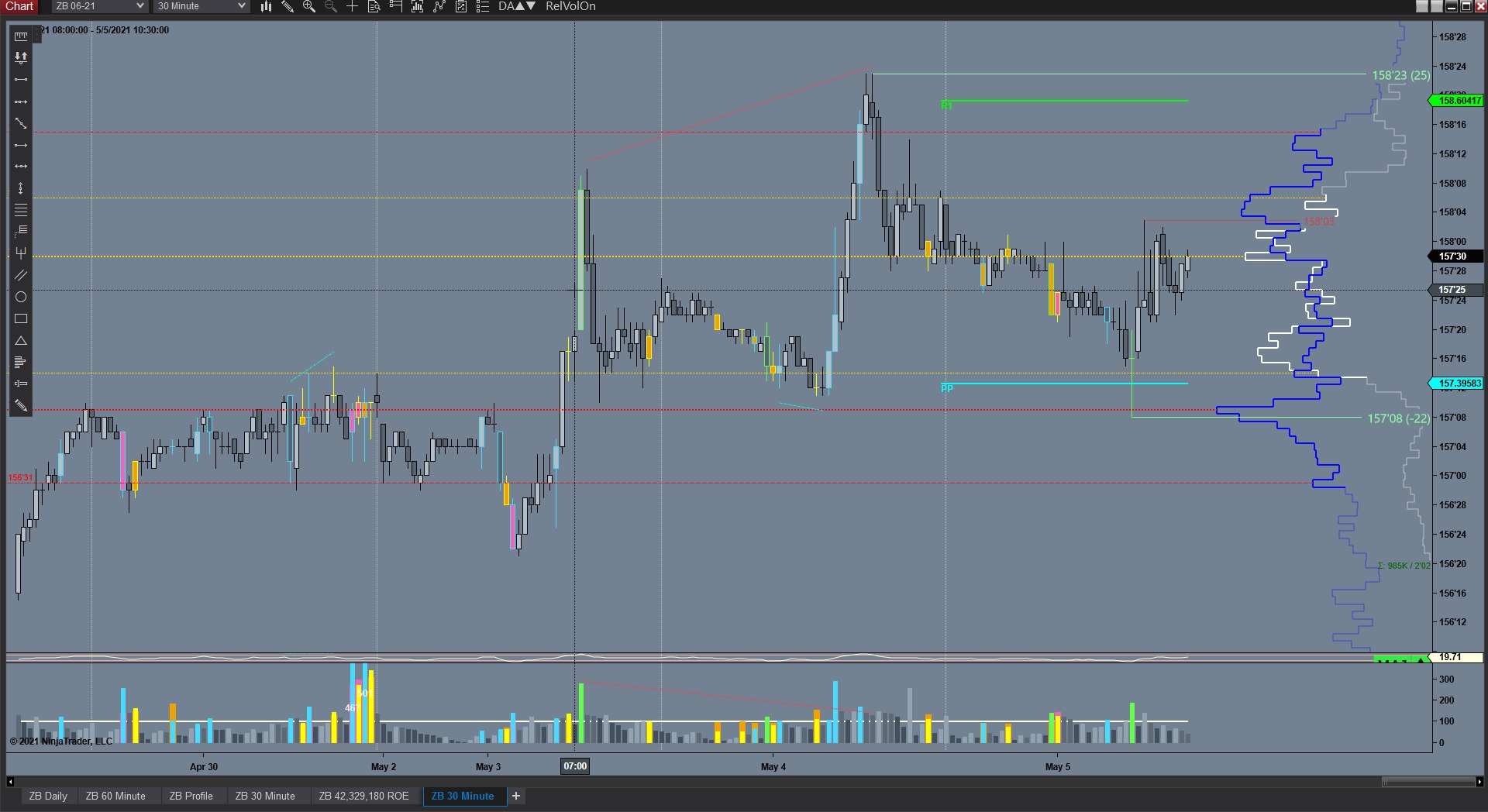
Task: Select the arrow line tool
Action: click(21, 145)
